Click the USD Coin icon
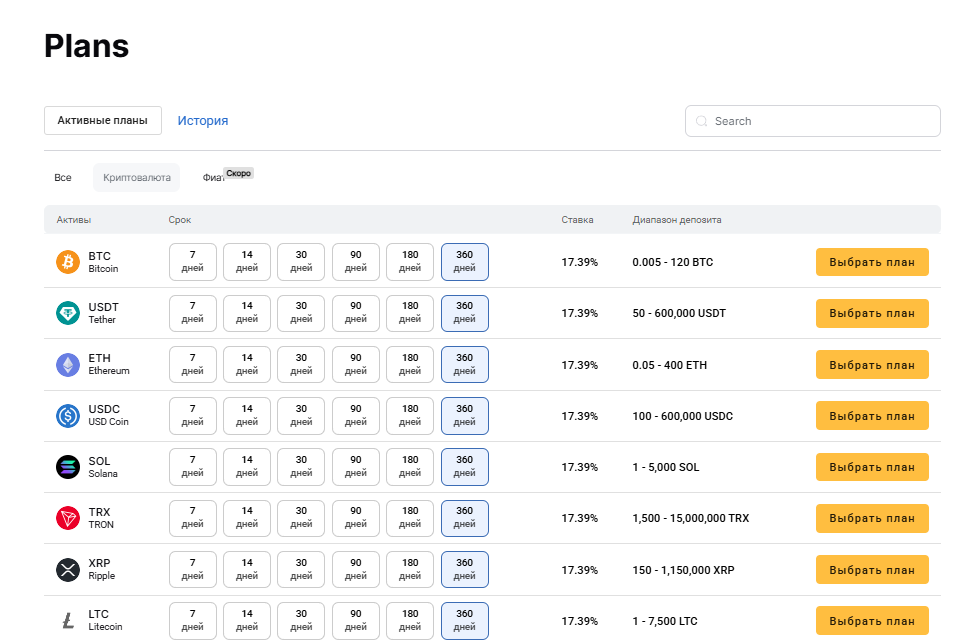Screen dimensions: 961x644 68,415
